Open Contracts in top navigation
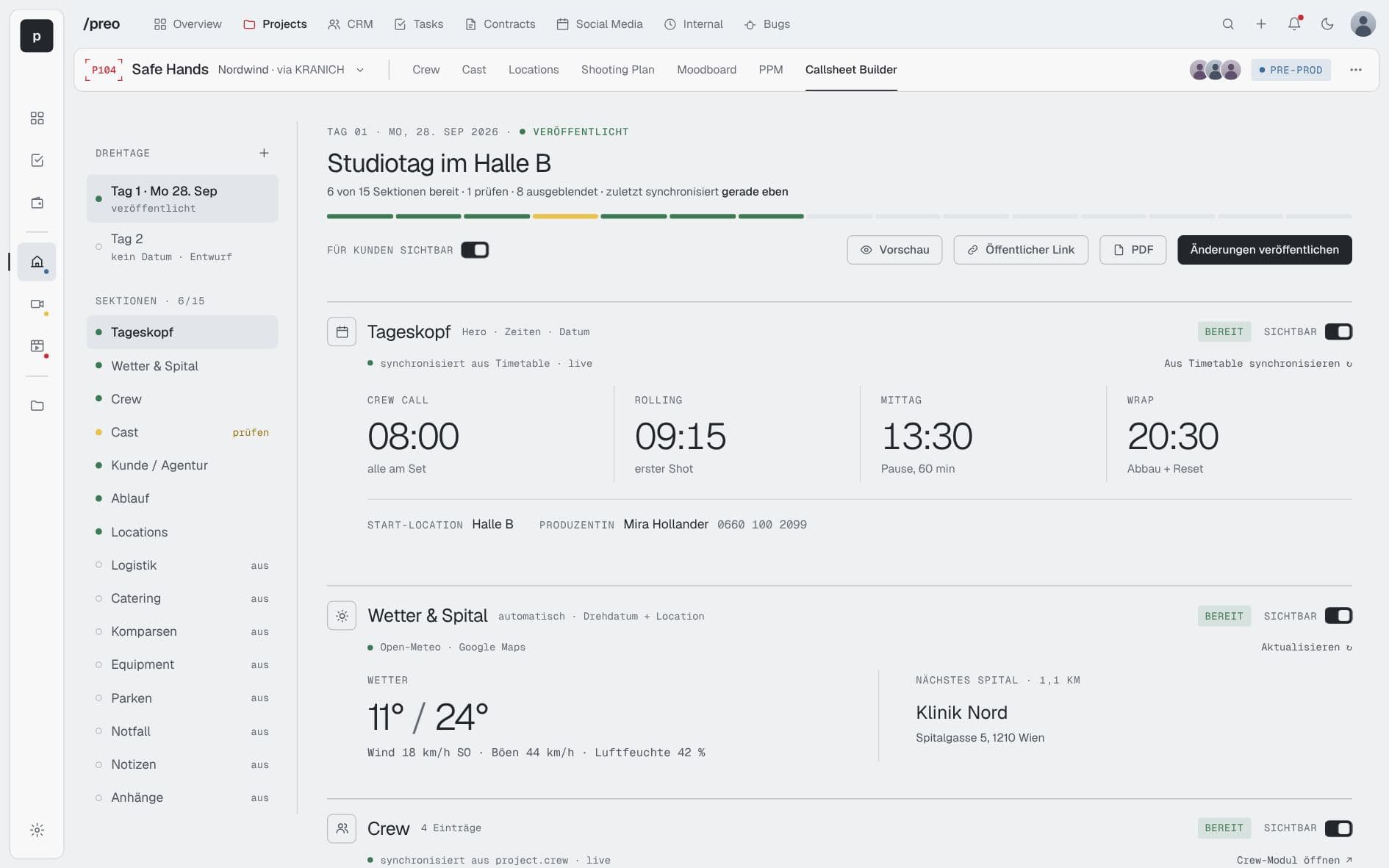1389x868 pixels. [x=500, y=24]
